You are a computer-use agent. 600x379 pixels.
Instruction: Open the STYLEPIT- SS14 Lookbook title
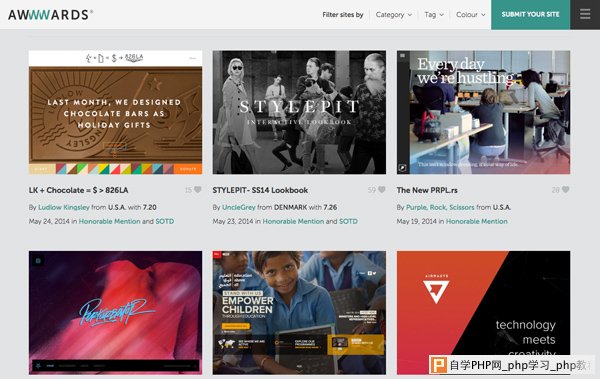260,190
